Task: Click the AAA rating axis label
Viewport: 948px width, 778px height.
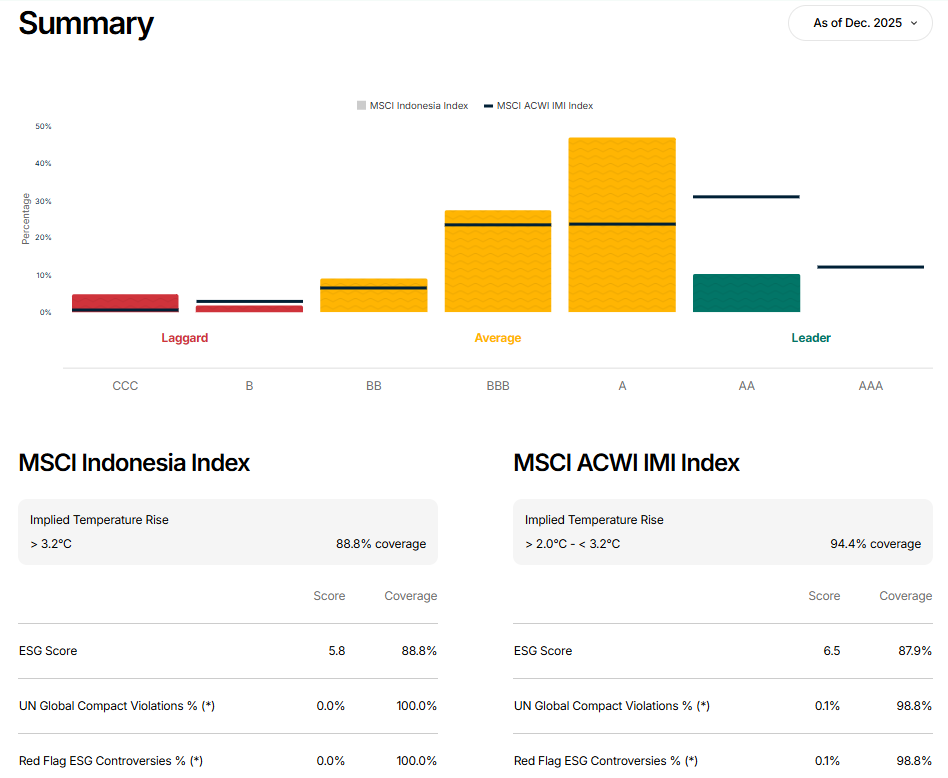Action: [871, 385]
